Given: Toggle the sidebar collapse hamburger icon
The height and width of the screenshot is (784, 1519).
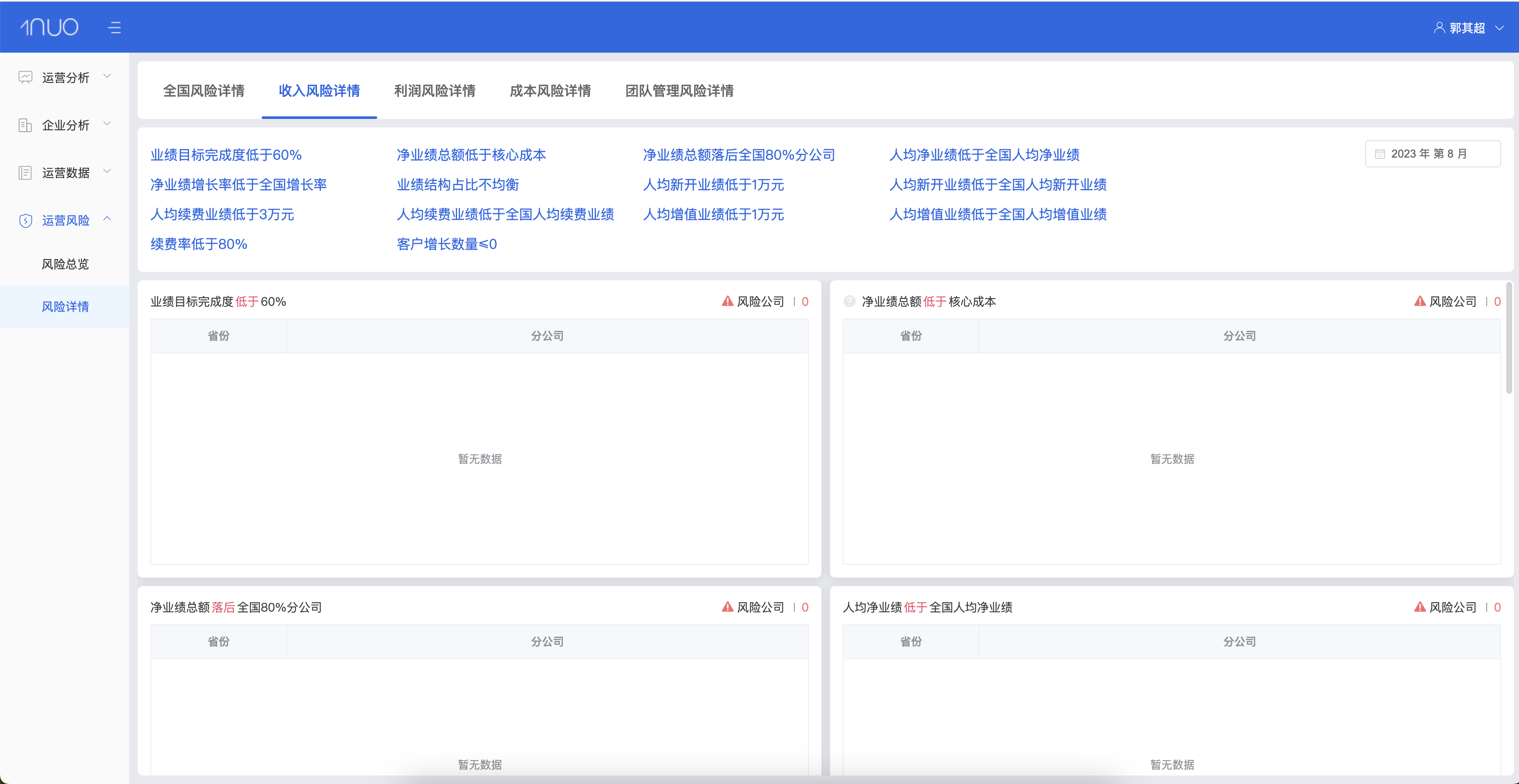Looking at the screenshot, I should [x=115, y=28].
